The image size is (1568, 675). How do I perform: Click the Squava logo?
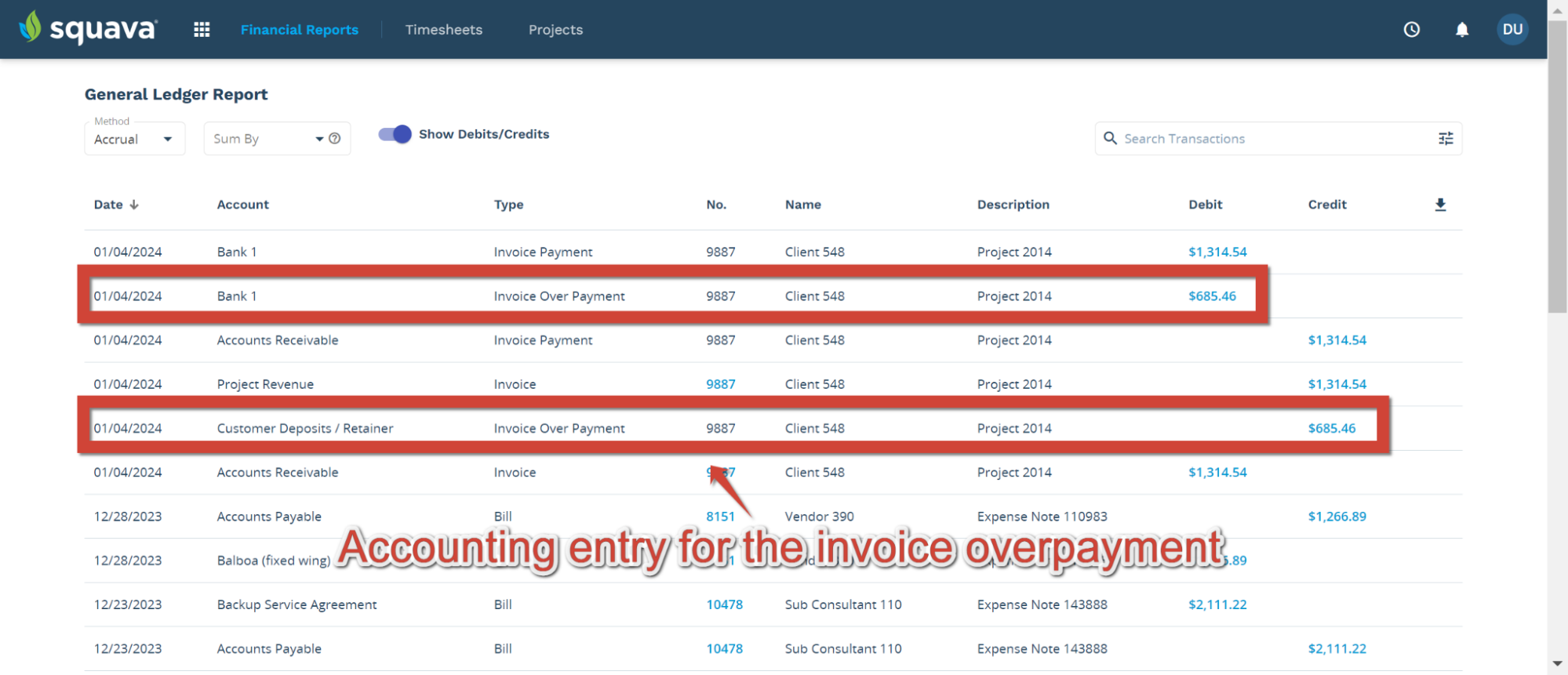pyautogui.click(x=88, y=29)
